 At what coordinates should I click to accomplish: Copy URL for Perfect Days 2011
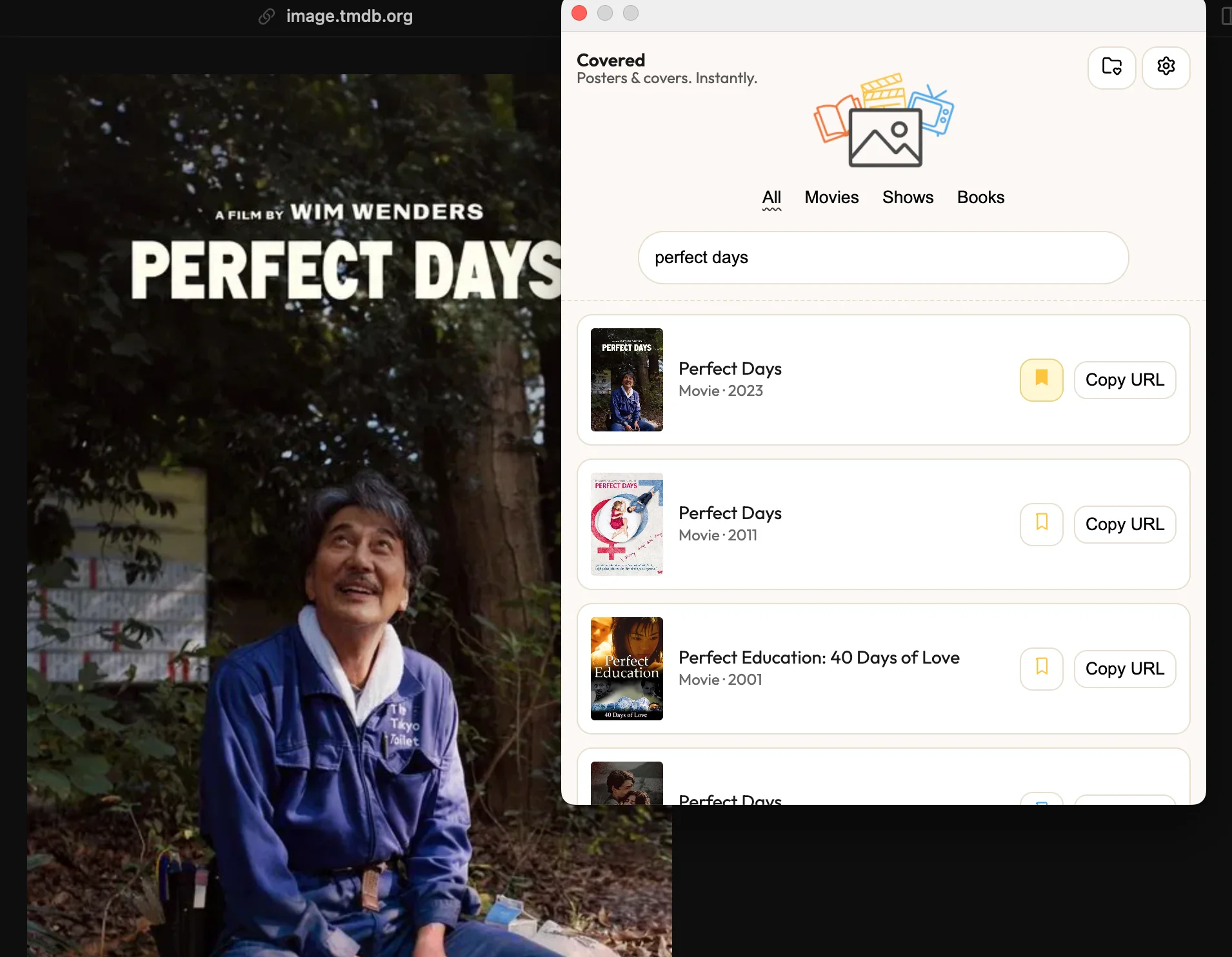coord(1124,524)
